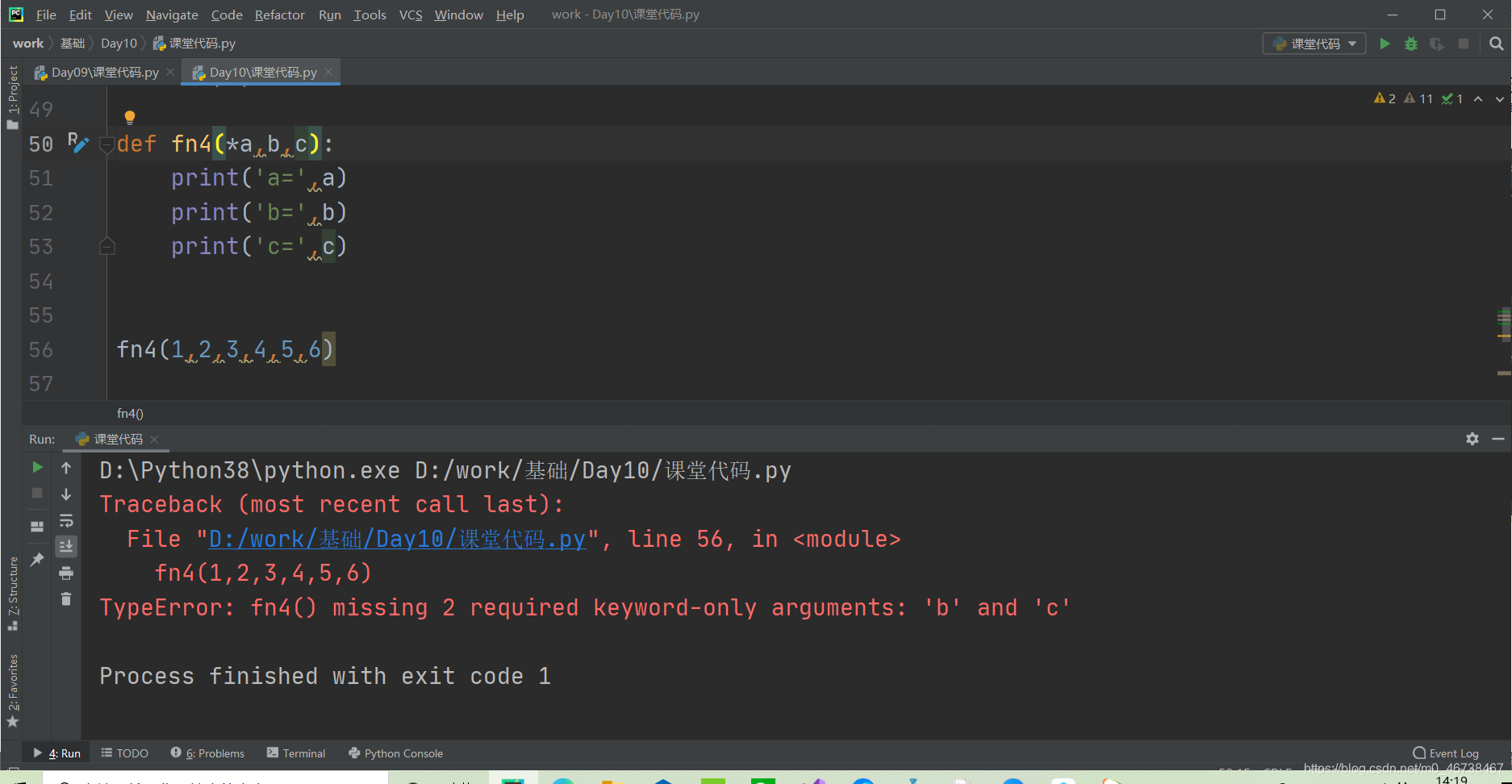Open the Problems tool window
This screenshot has width=1512, height=784.
pos(207,753)
